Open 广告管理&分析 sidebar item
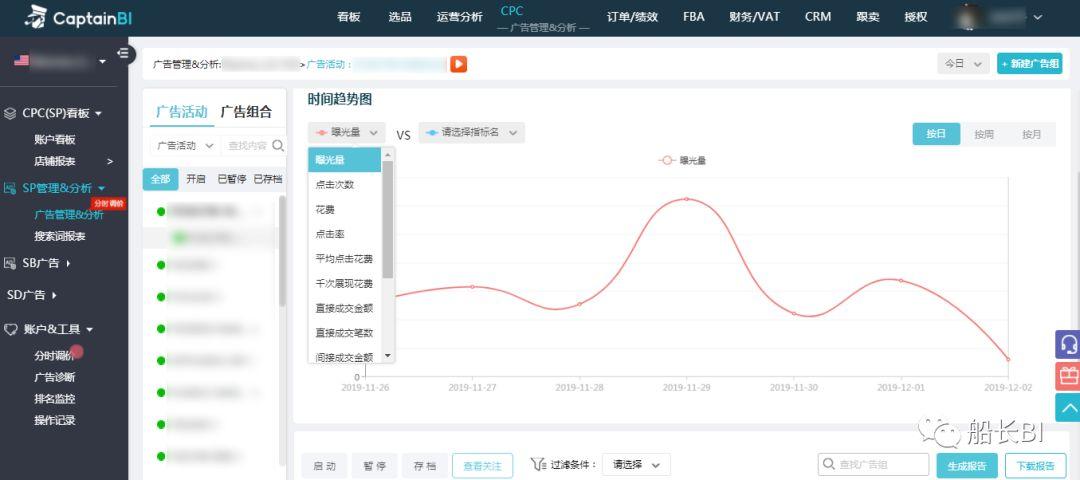1080x480 pixels. [x=69, y=214]
